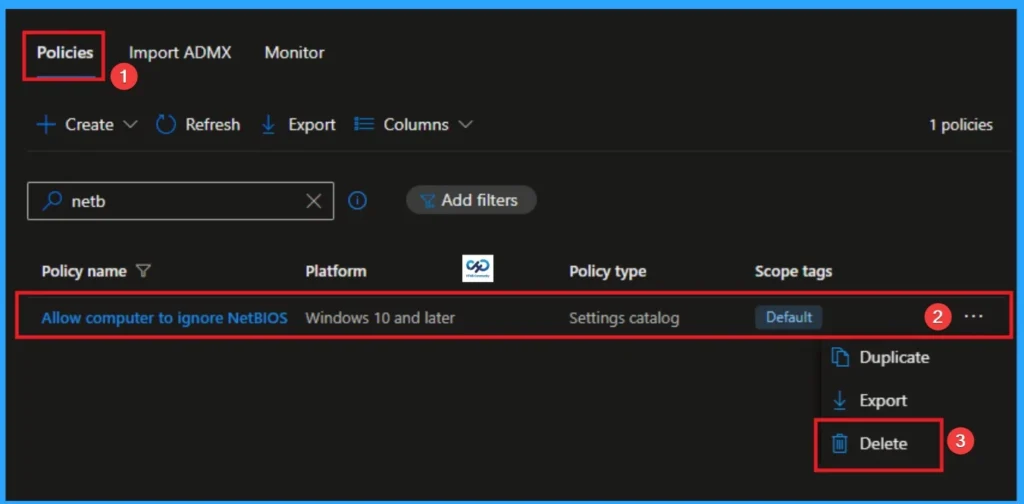Click the Add filters button
1024x504 pixels.
click(x=471, y=200)
